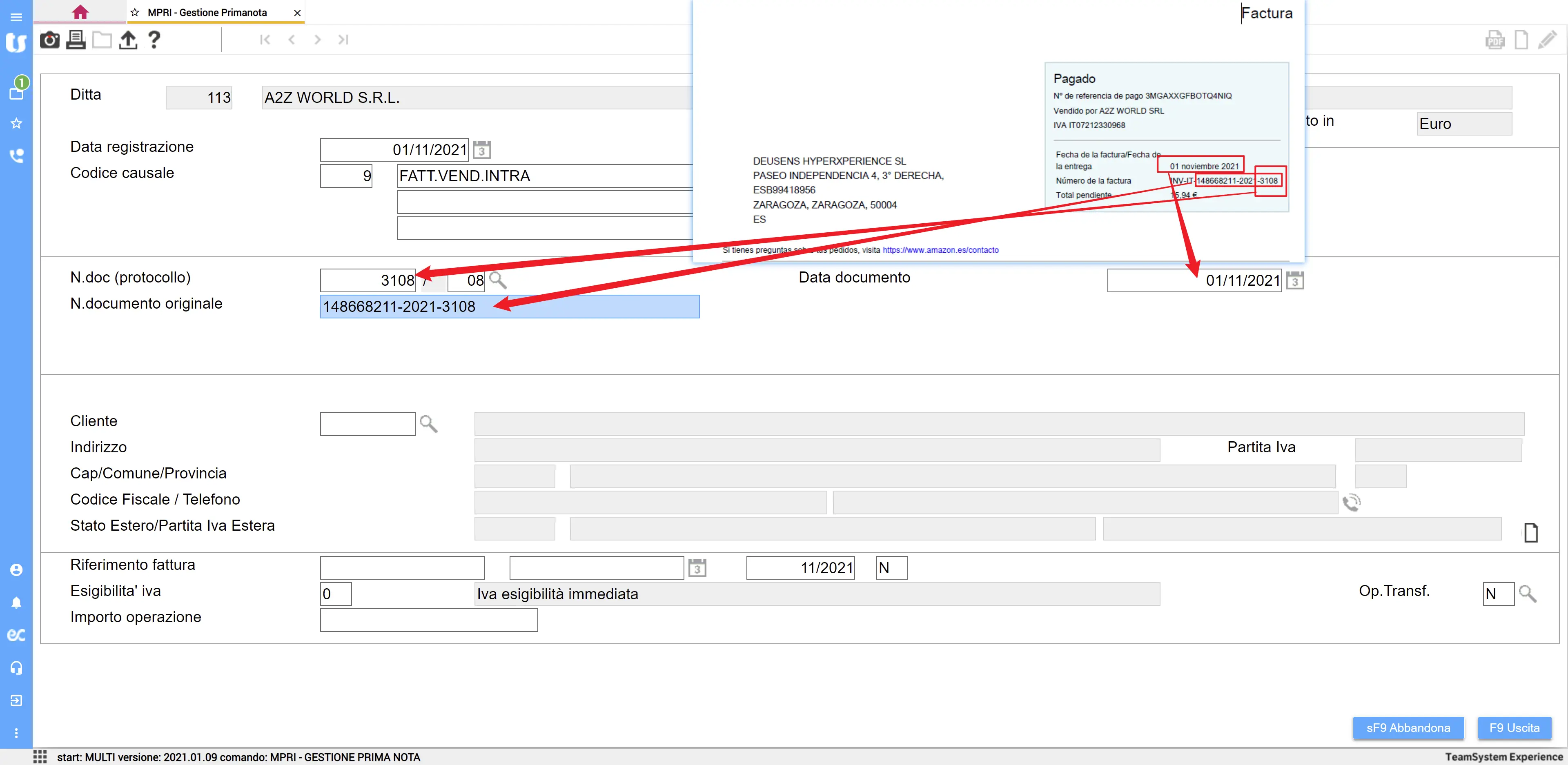The image size is (1568, 765).
Task: Open the hamburger menu at top left
Action: click(x=16, y=16)
